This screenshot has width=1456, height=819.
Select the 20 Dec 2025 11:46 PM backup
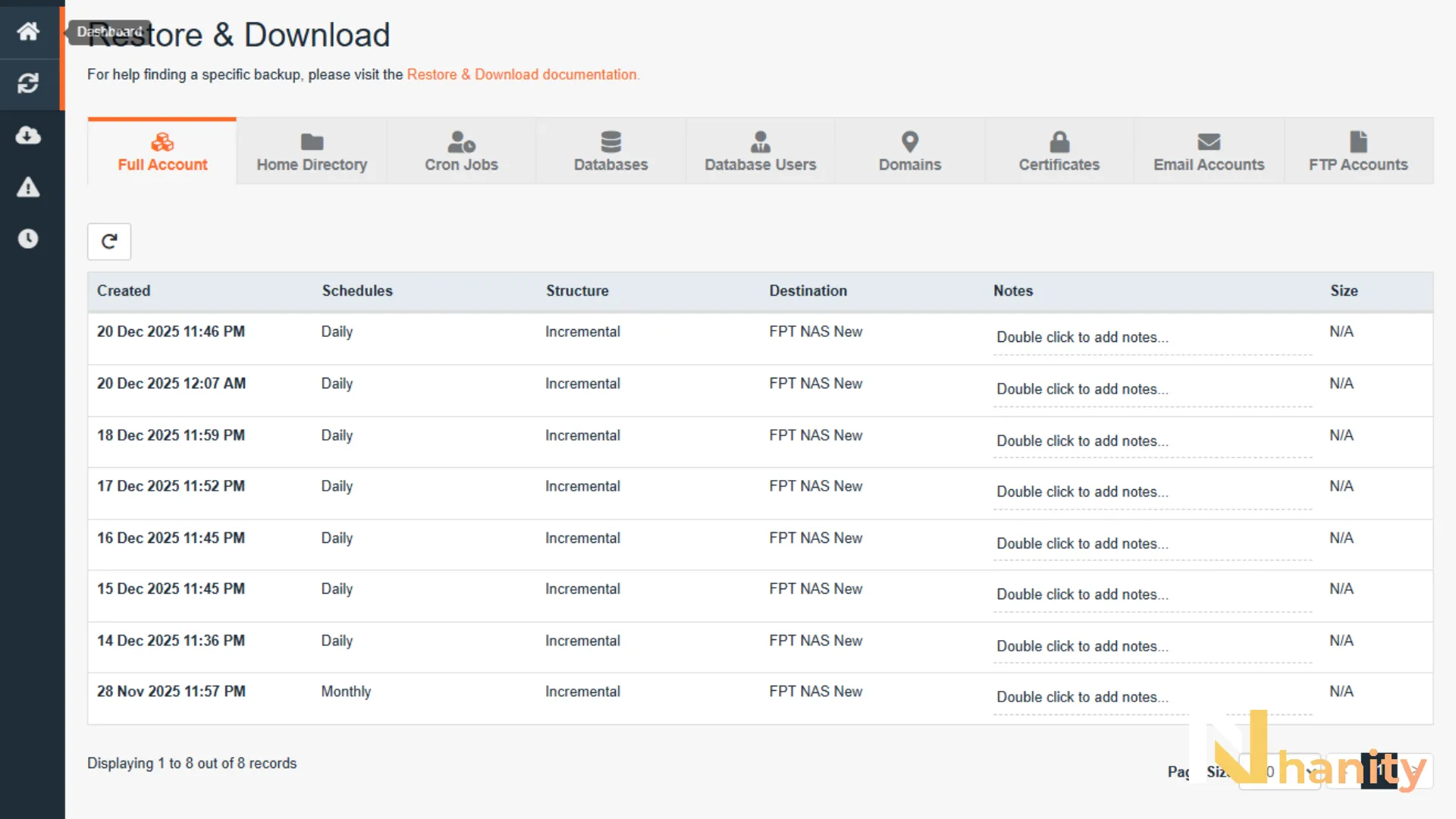[760, 339]
